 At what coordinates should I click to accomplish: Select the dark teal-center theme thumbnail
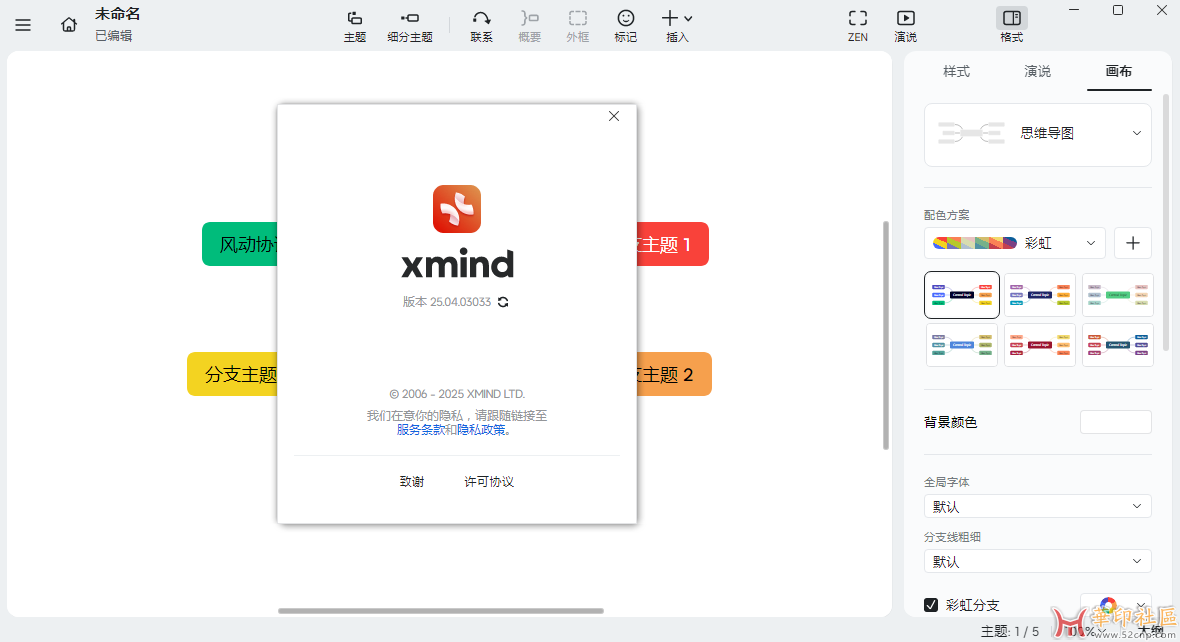tap(1118, 345)
